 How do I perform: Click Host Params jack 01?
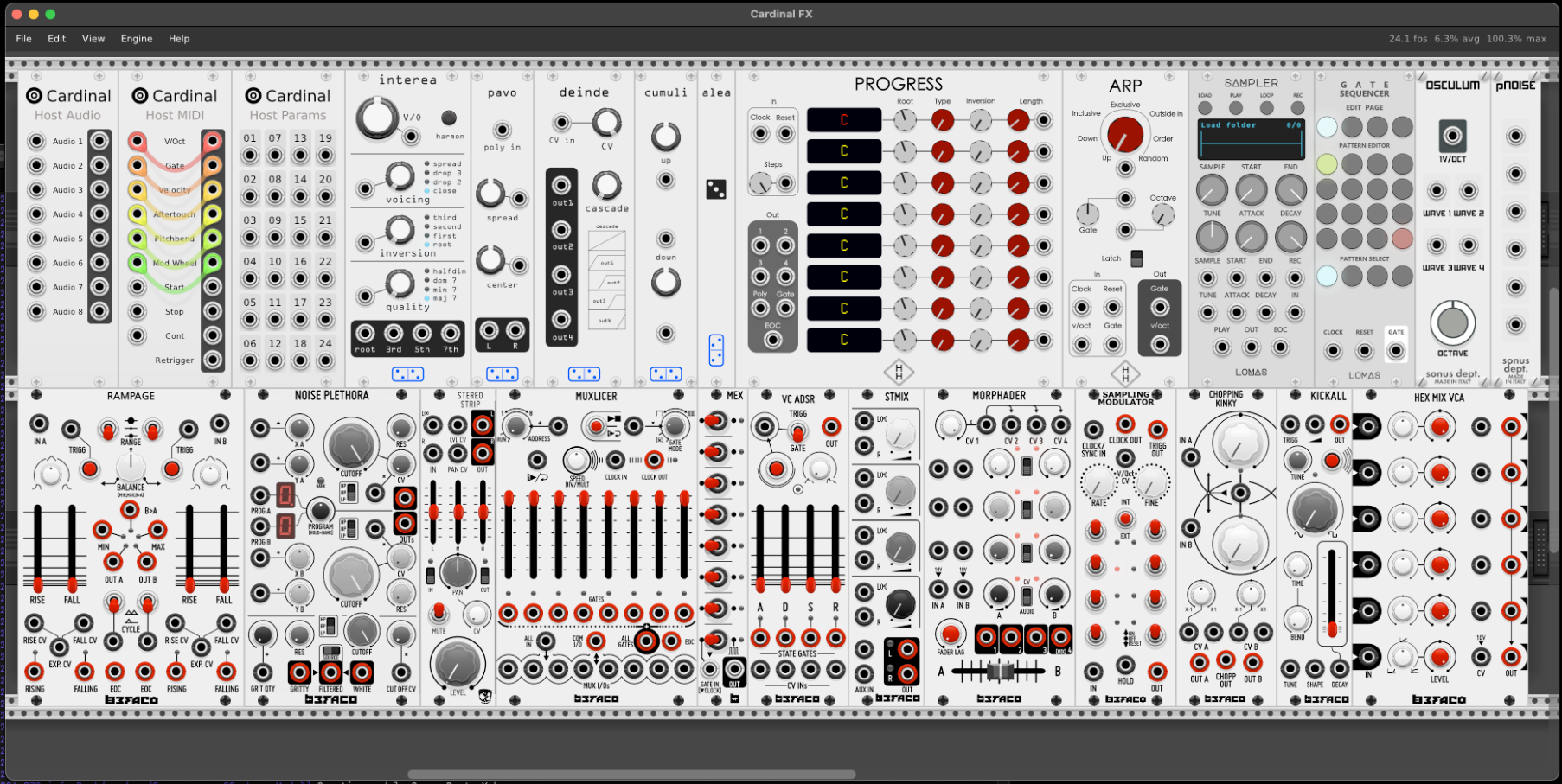coord(250,156)
